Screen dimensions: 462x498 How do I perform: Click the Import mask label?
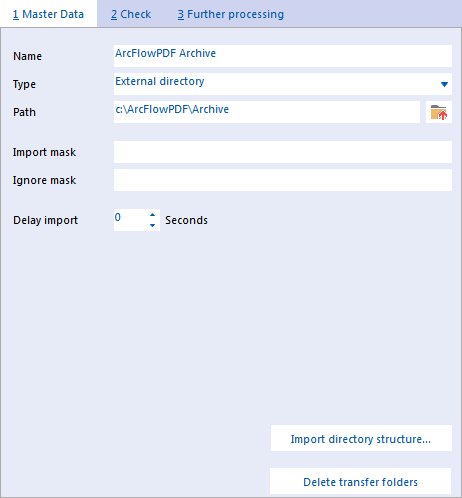pyautogui.click(x=44, y=152)
